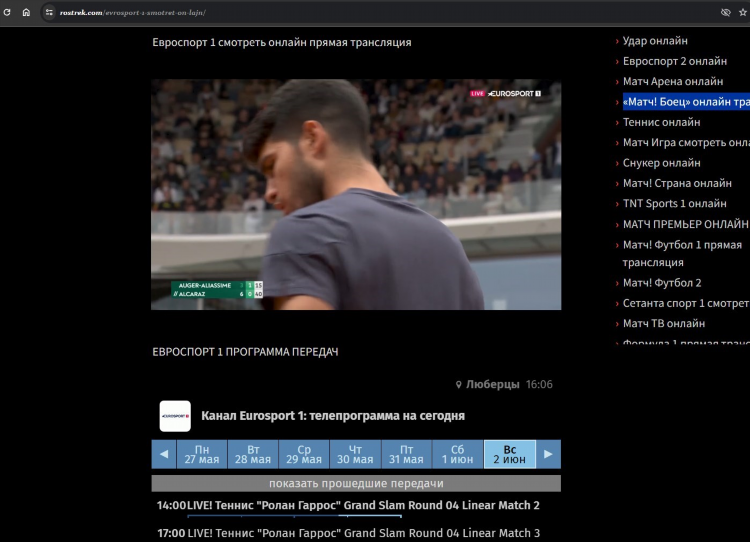Select the Ср 29 мая tab
Image resolution: width=750 pixels, height=542 pixels.
point(304,454)
